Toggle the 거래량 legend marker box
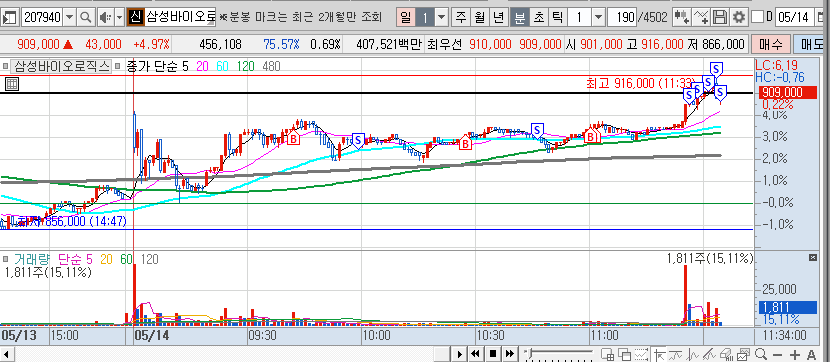The width and height of the screenshot is (830, 362). pos(5,259)
